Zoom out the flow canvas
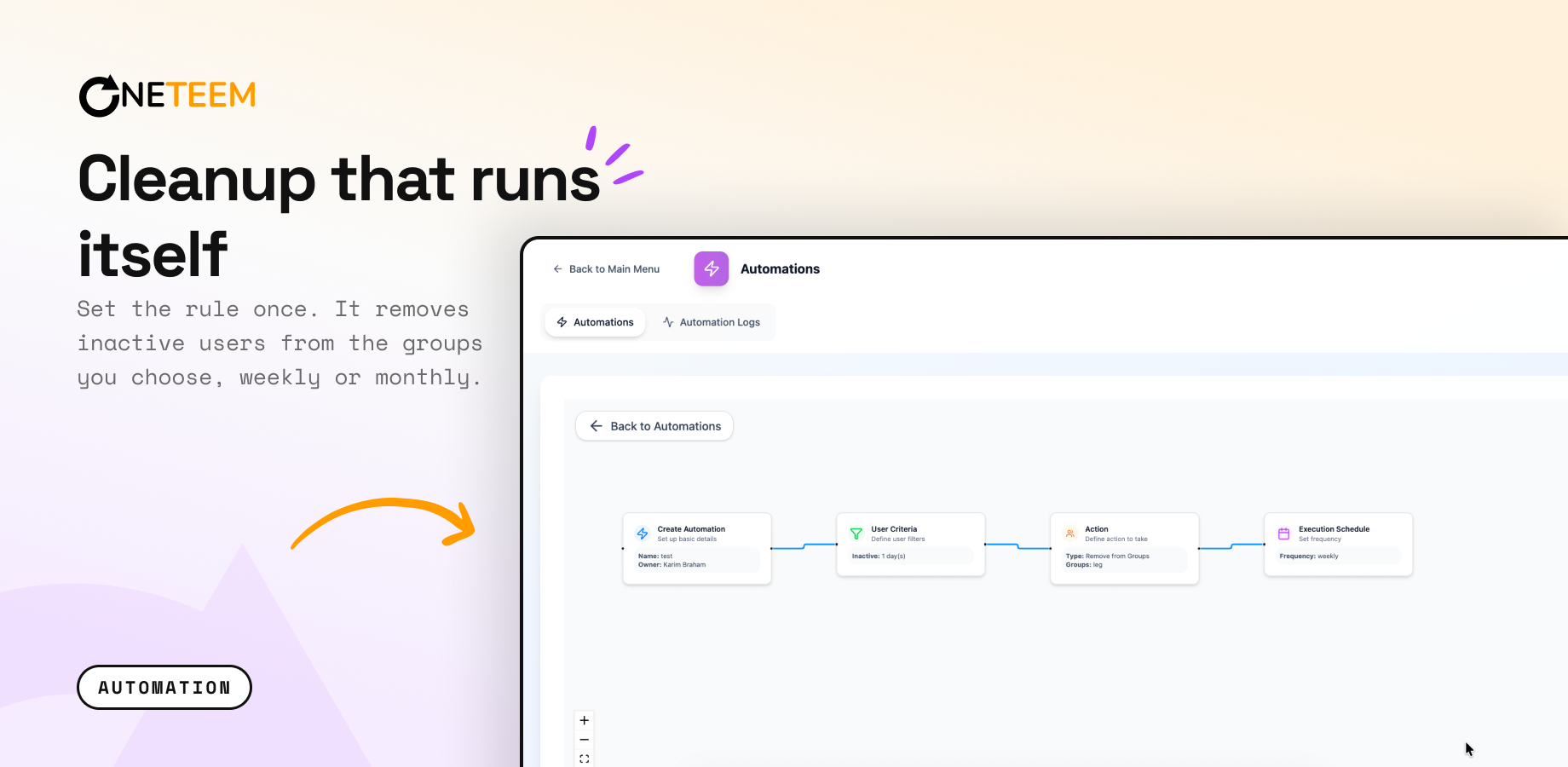1568x767 pixels. click(585, 740)
